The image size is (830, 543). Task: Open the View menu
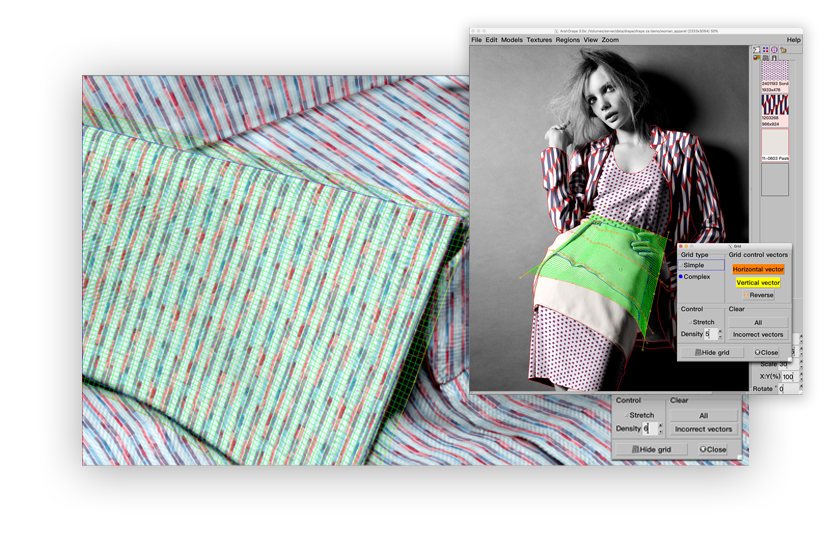click(591, 40)
